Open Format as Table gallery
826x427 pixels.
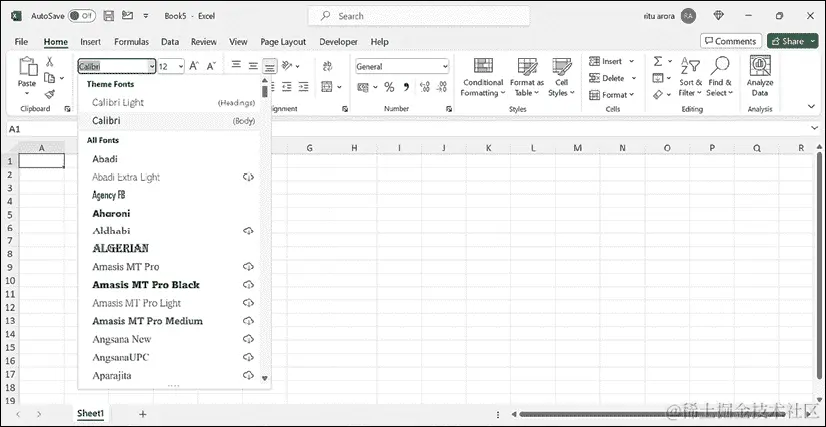point(527,77)
